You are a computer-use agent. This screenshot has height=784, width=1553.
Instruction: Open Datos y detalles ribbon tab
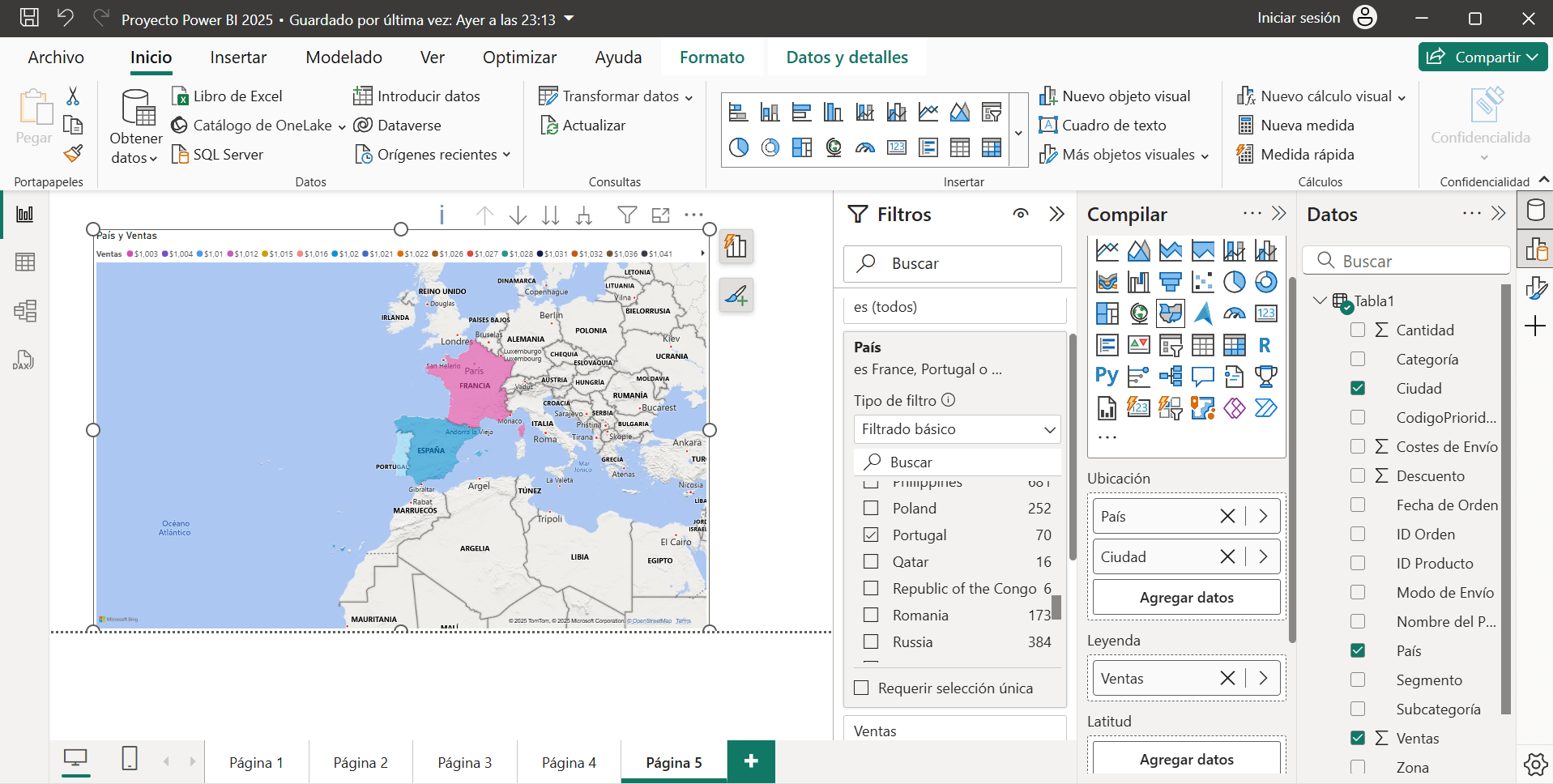click(x=847, y=57)
